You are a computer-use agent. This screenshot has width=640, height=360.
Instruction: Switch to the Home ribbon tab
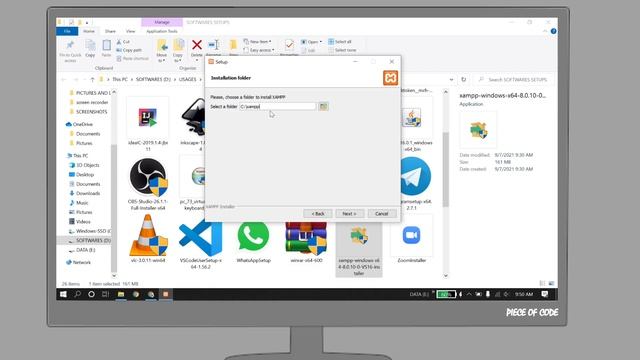click(89, 31)
